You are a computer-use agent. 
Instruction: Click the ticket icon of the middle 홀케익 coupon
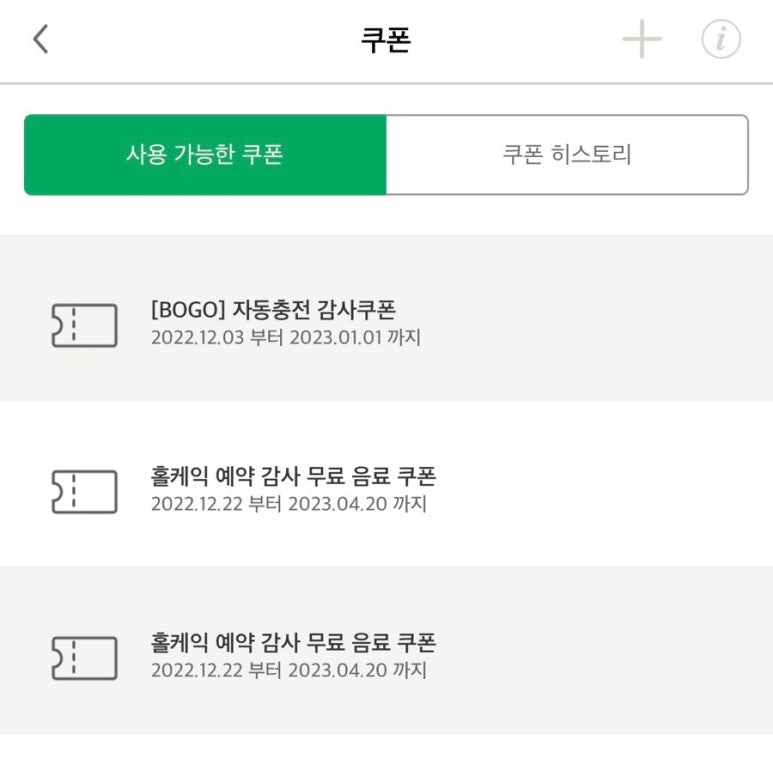tap(84, 492)
